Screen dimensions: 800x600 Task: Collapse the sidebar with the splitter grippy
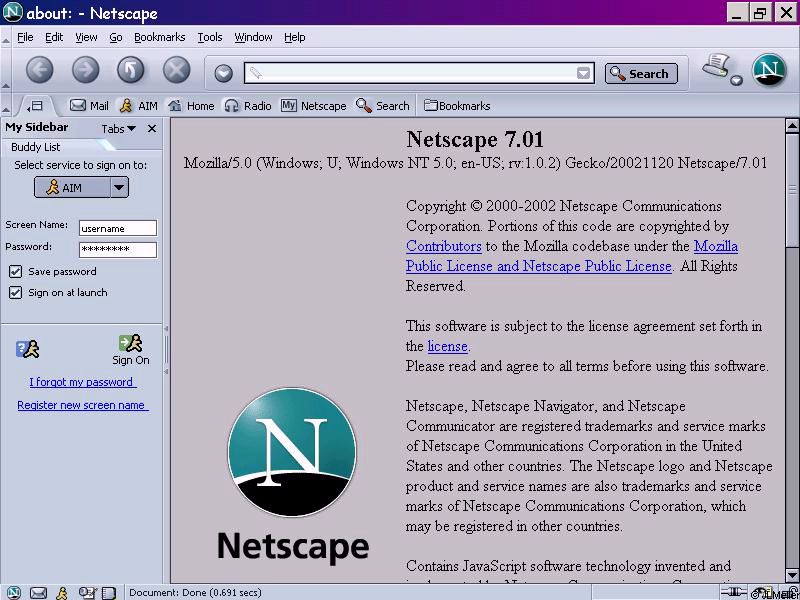[166, 351]
